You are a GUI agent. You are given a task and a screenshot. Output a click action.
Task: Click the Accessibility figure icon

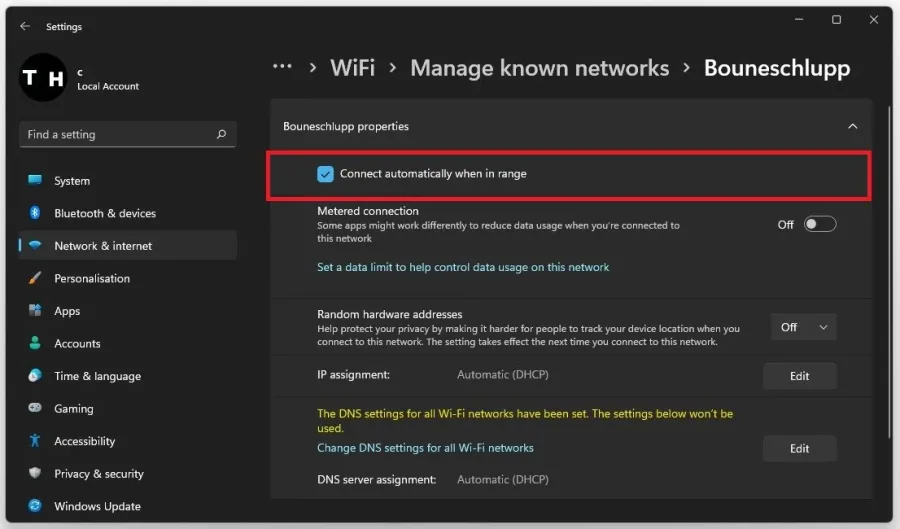pyautogui.click(x=35, y=441)
